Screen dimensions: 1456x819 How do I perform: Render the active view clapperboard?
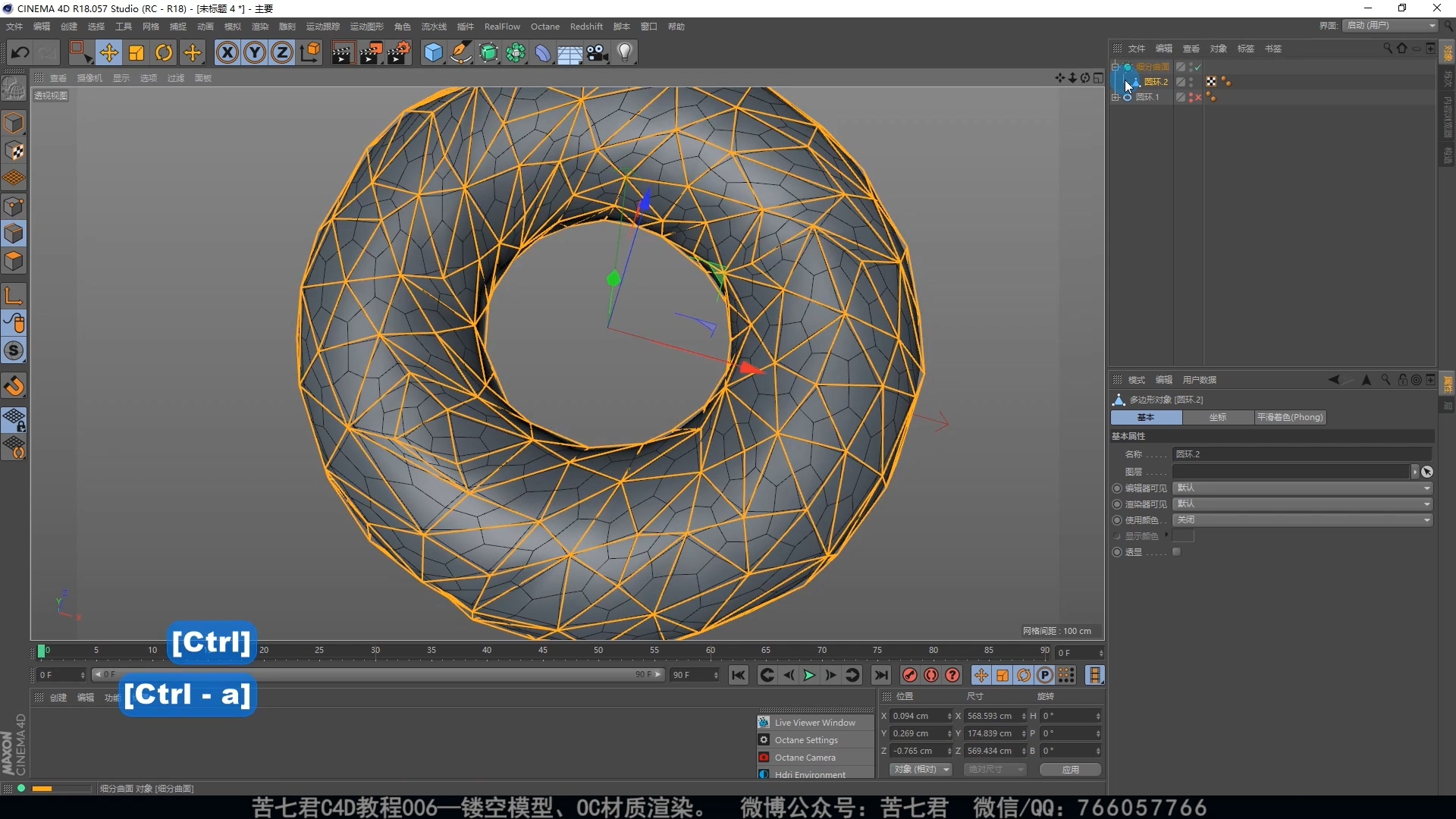tap(343, 52)
